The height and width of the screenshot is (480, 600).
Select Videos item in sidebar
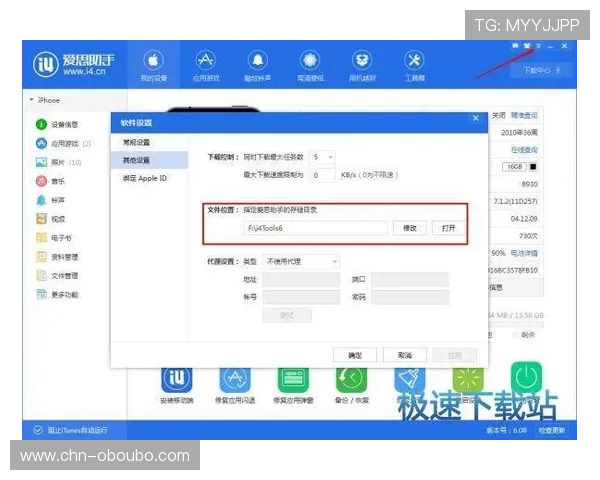coord(51,219)
